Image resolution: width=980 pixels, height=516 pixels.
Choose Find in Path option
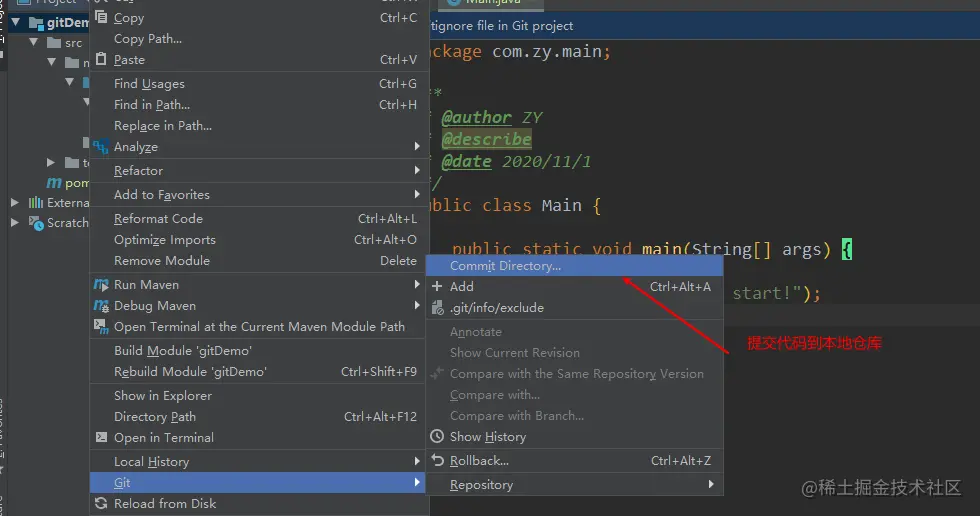coord(258,105)
